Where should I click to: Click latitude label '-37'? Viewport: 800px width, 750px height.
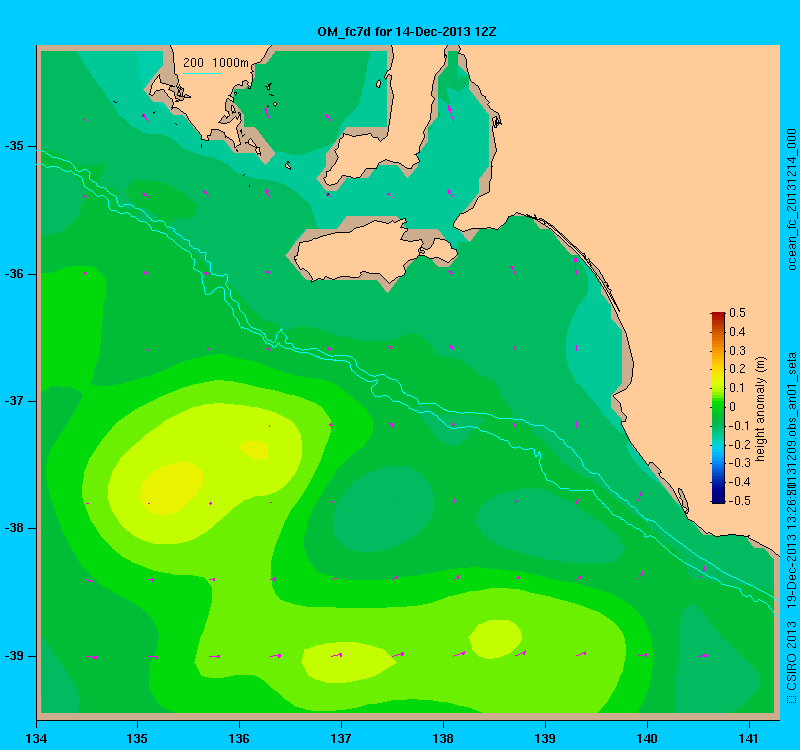(x=14, y=401)
